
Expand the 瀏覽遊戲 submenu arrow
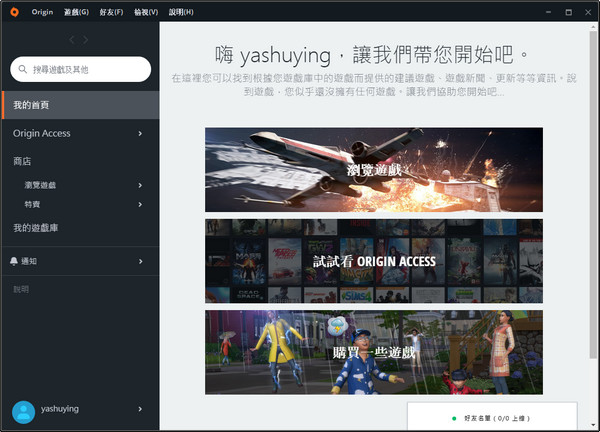coord(140,186)
